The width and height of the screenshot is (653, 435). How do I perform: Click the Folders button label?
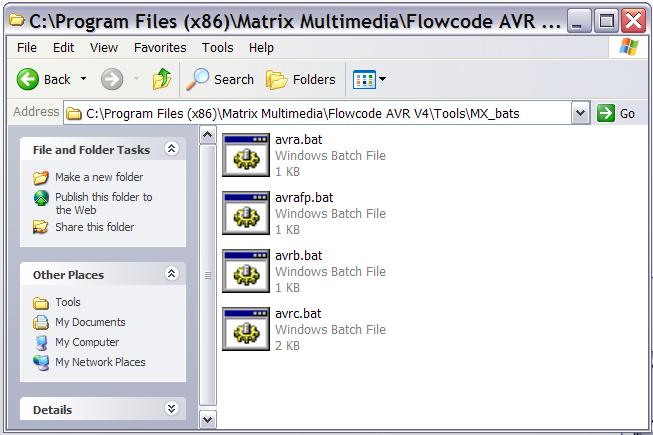pos(314,79)
